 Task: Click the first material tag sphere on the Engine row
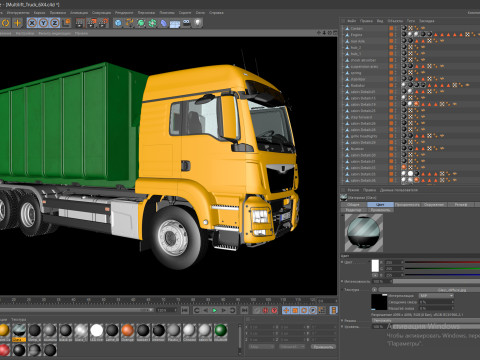[x=404, y=34]
